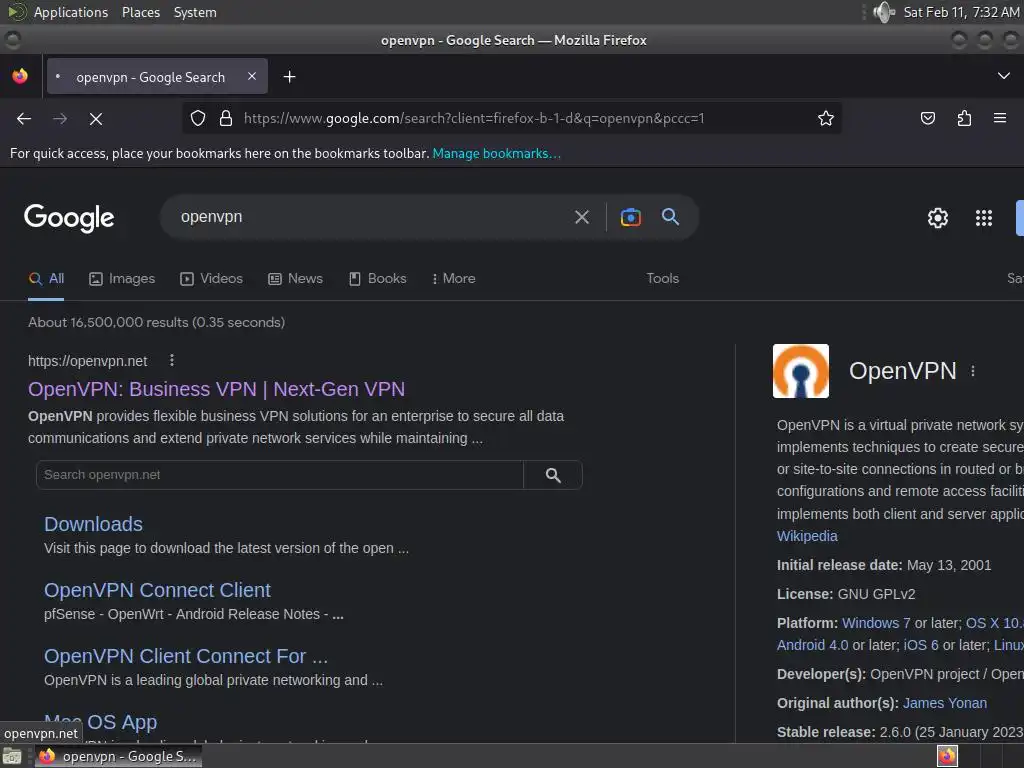Open the Android 4.0 platform link
This screenshot has height=768, width=1024.
pos(812,645)
